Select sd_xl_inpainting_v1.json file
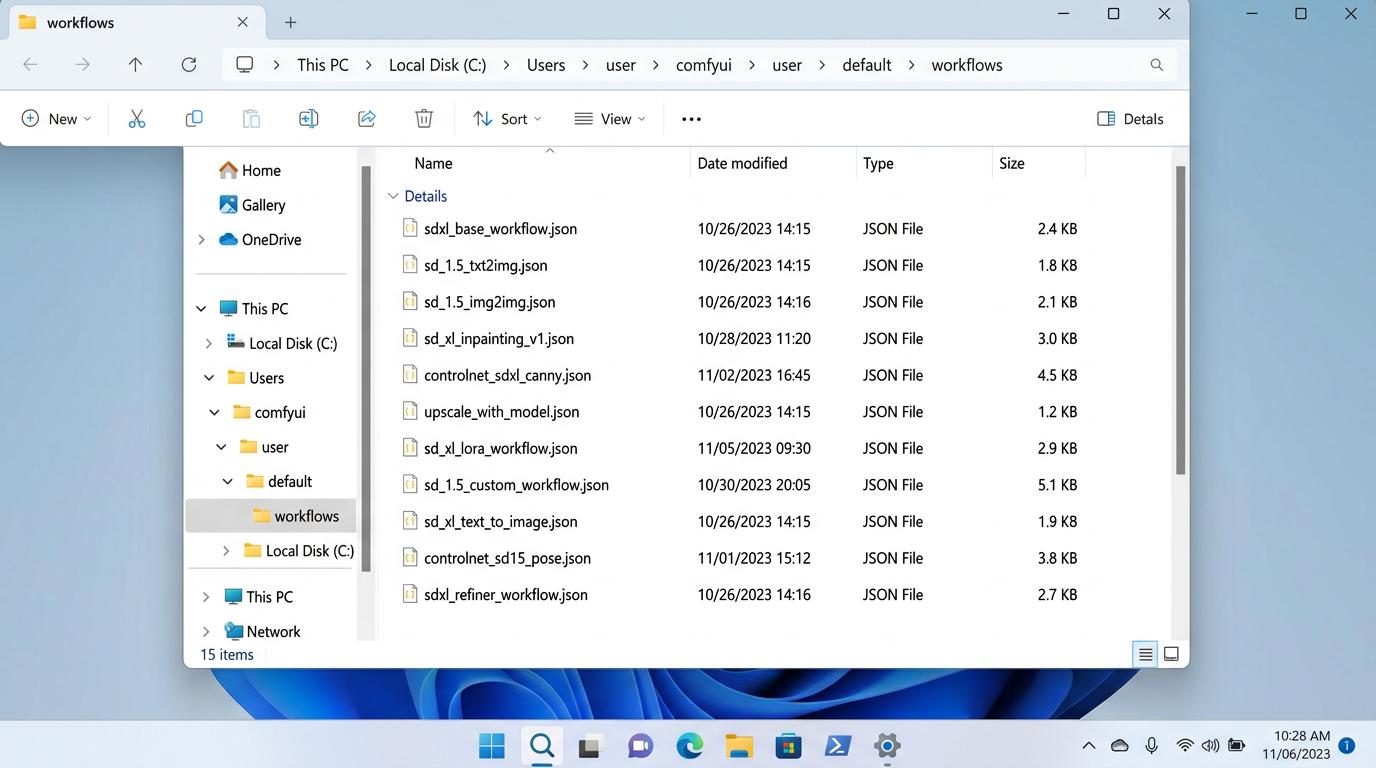Image resolution: width=1376 pixels, height=768 pixels. click(498, 339)
